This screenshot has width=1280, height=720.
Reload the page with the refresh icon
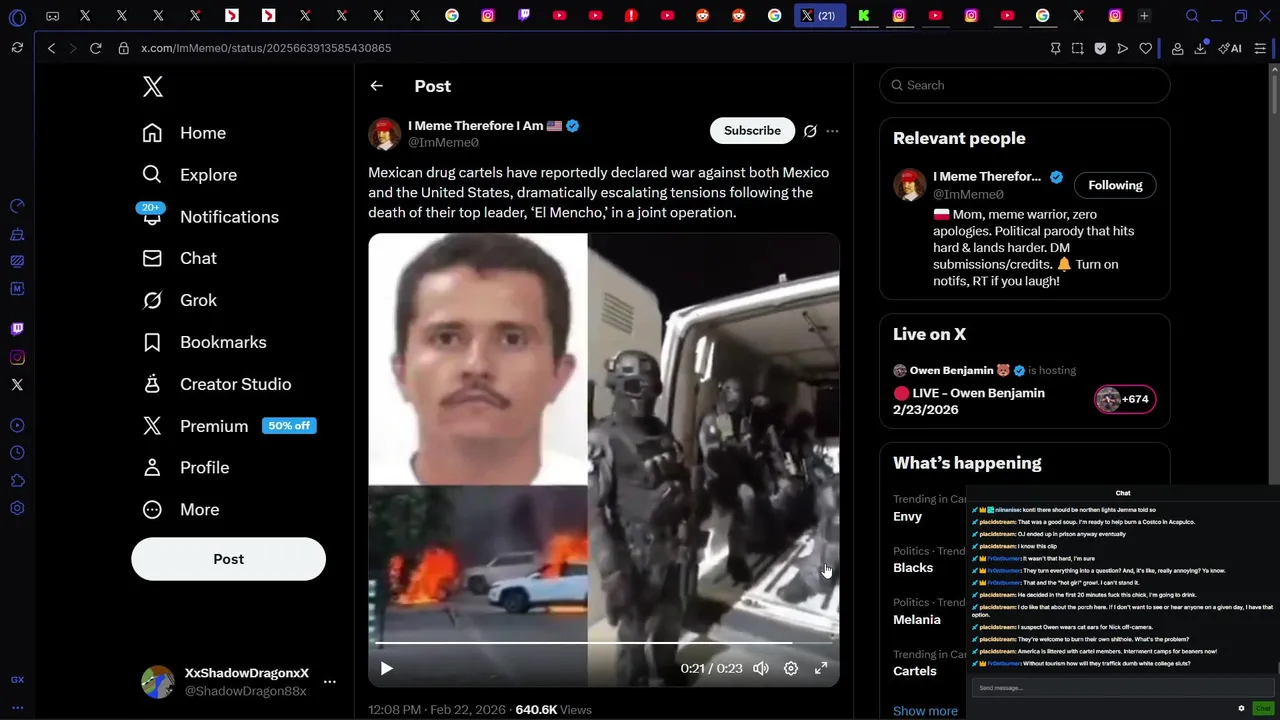(x=96, y=48)
